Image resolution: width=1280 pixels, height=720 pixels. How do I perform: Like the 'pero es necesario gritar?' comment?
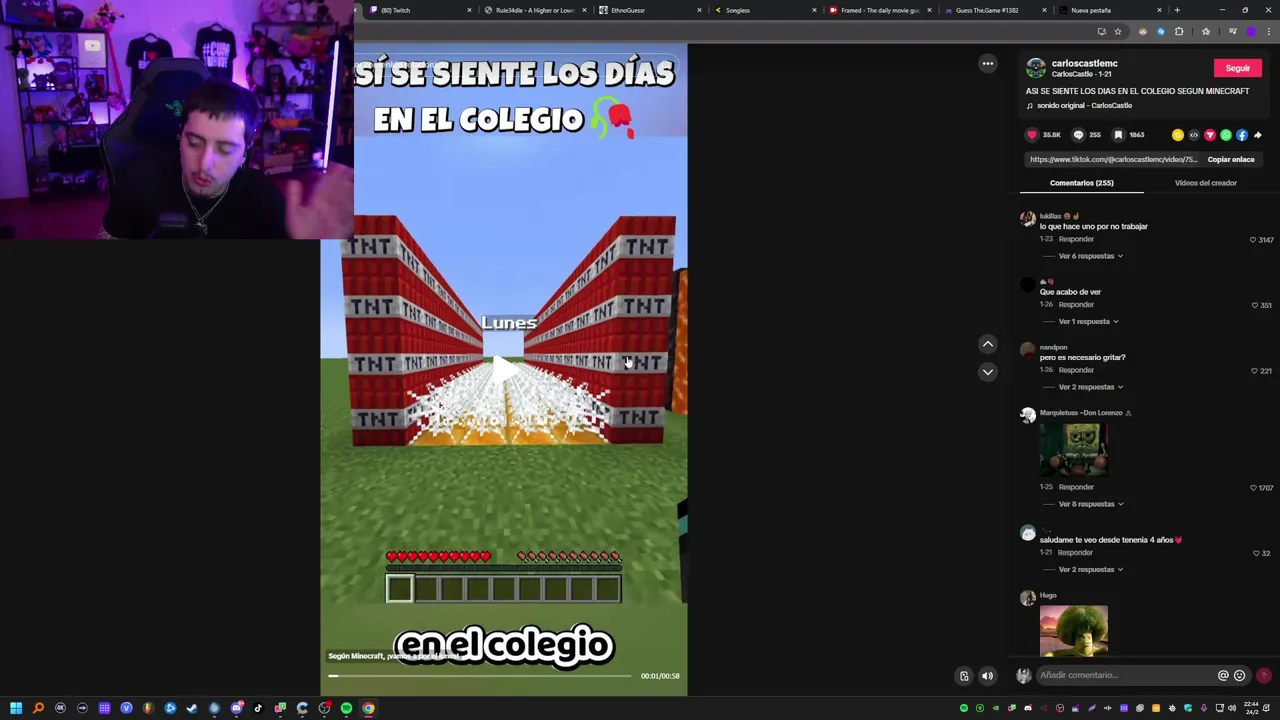coord(1254,371)
